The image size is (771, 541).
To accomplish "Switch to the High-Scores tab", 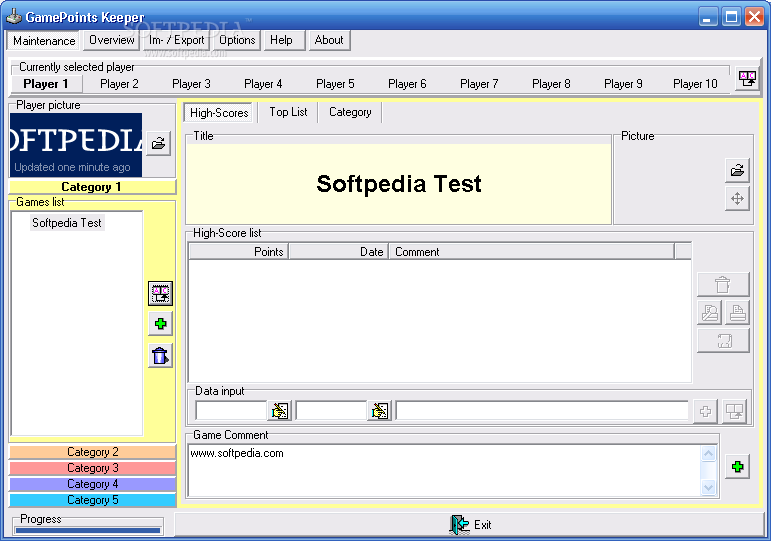I will (x=219, y=113).
